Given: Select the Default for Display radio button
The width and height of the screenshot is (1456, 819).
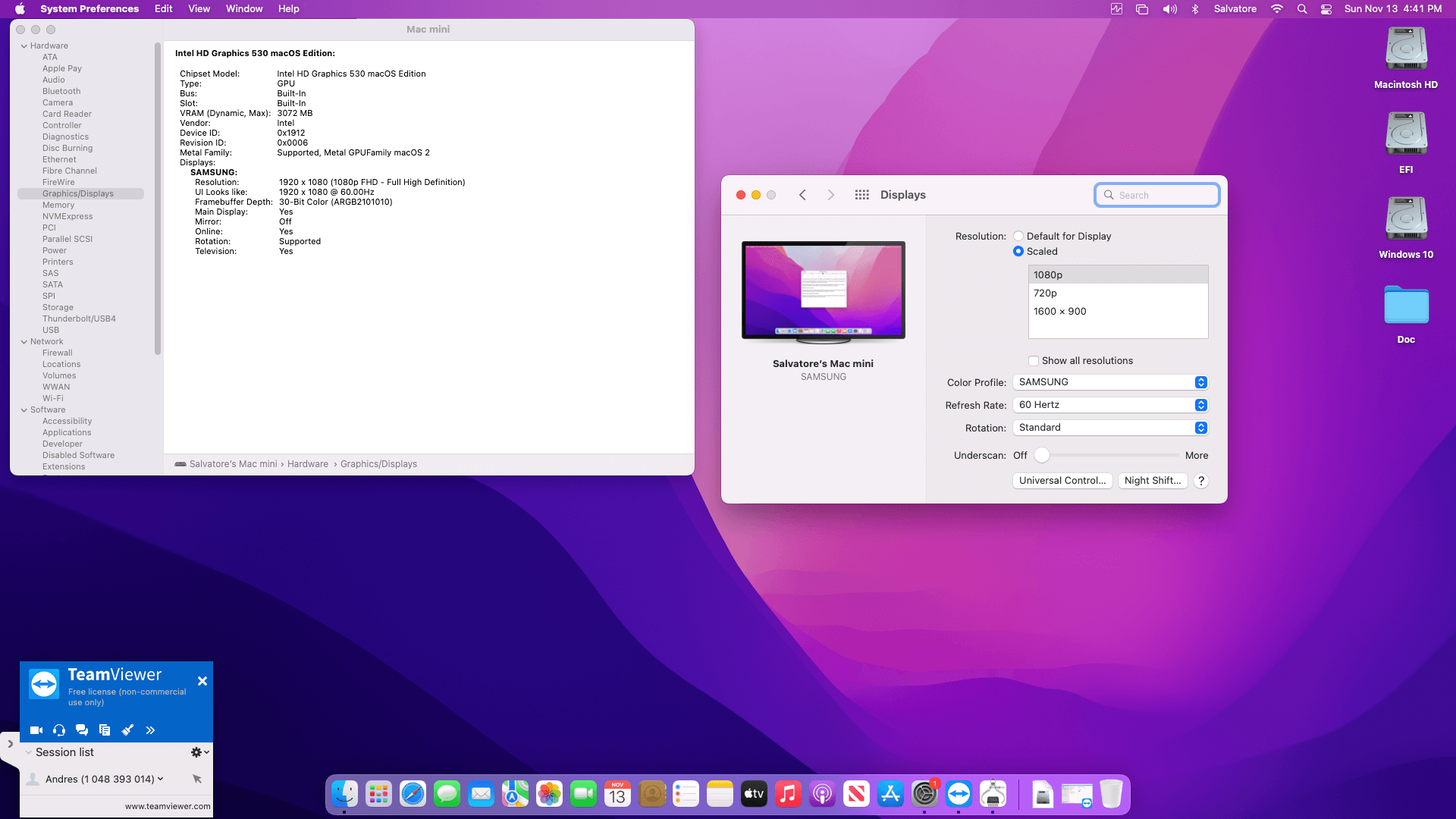Looking at the screenshot, I should point(1018,236).
